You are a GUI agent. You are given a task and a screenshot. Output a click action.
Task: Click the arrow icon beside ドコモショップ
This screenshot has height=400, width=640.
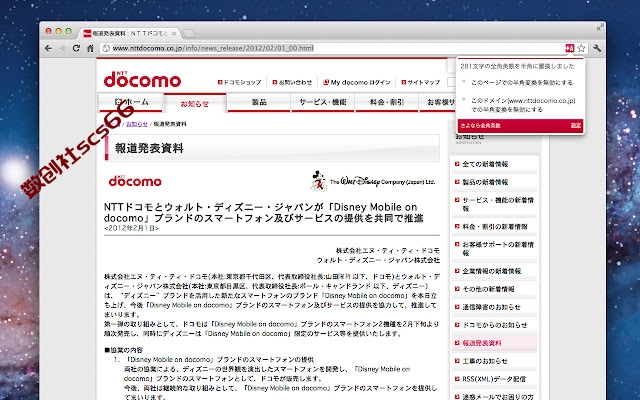pyautogui.click(x=220, y=82)
